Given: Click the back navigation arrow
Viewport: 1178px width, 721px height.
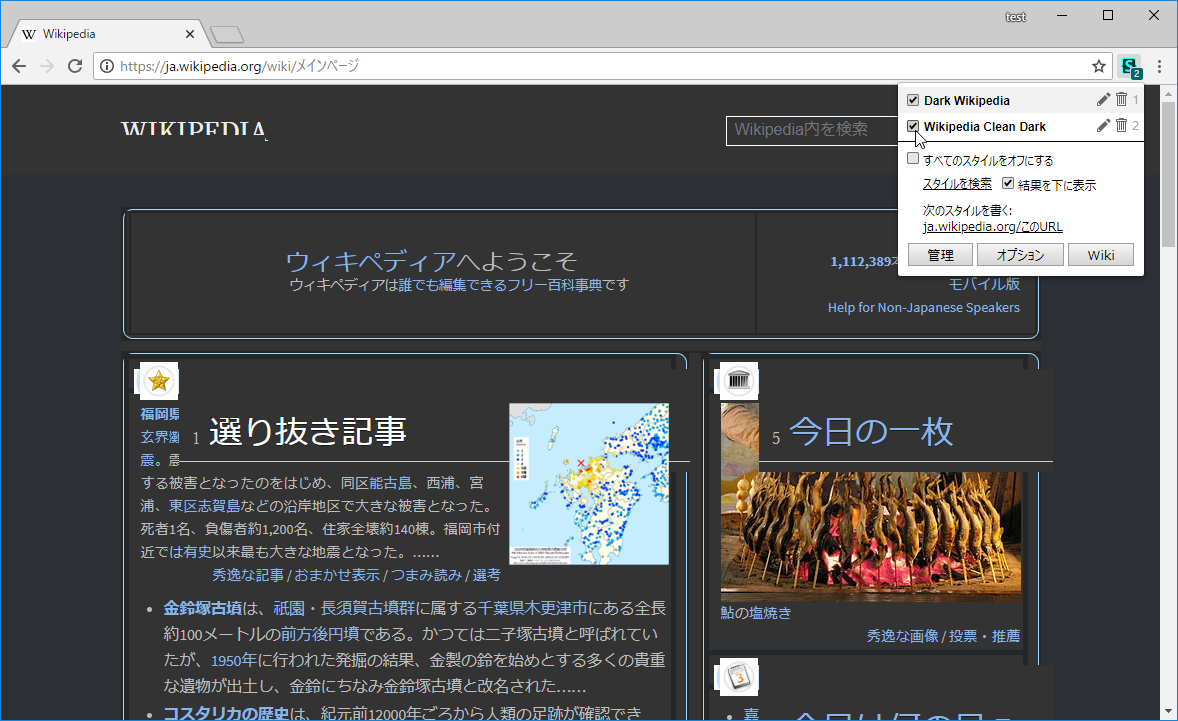Looking at the screenshot, I should [19, 66].
